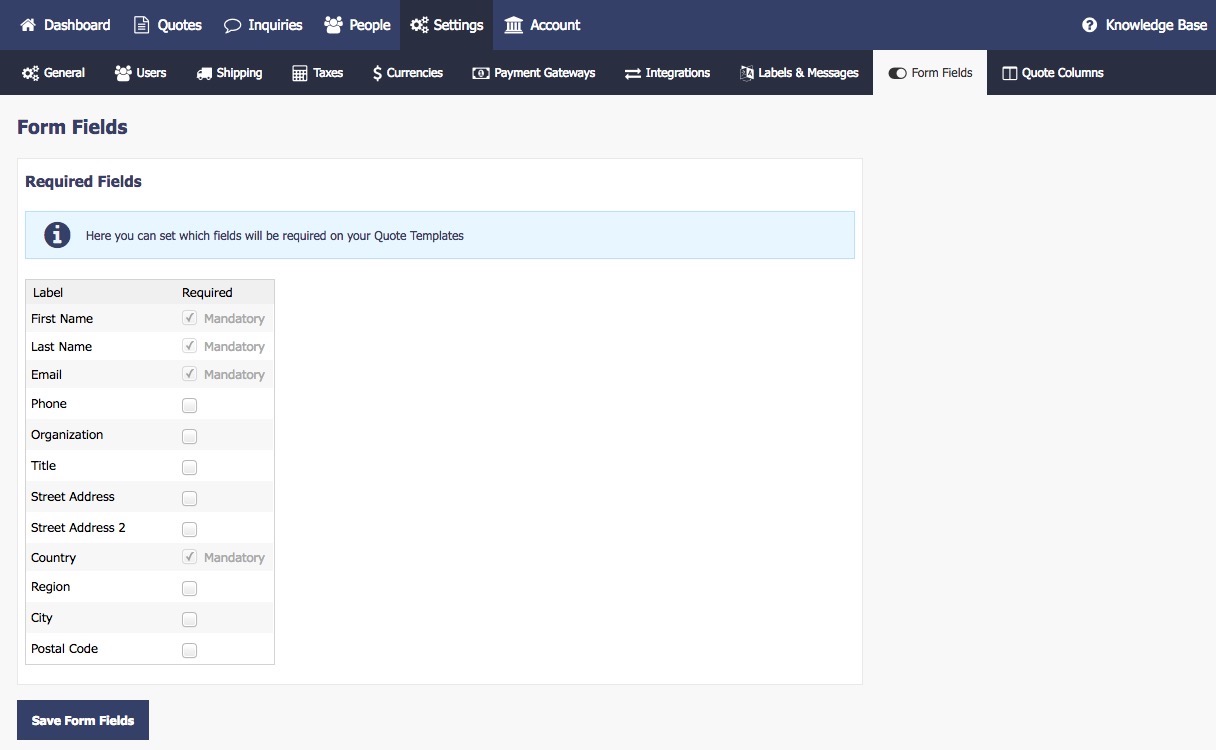Check the Organization required checkbox
This screenshot has width=1216, height=750.
[190, 436]
